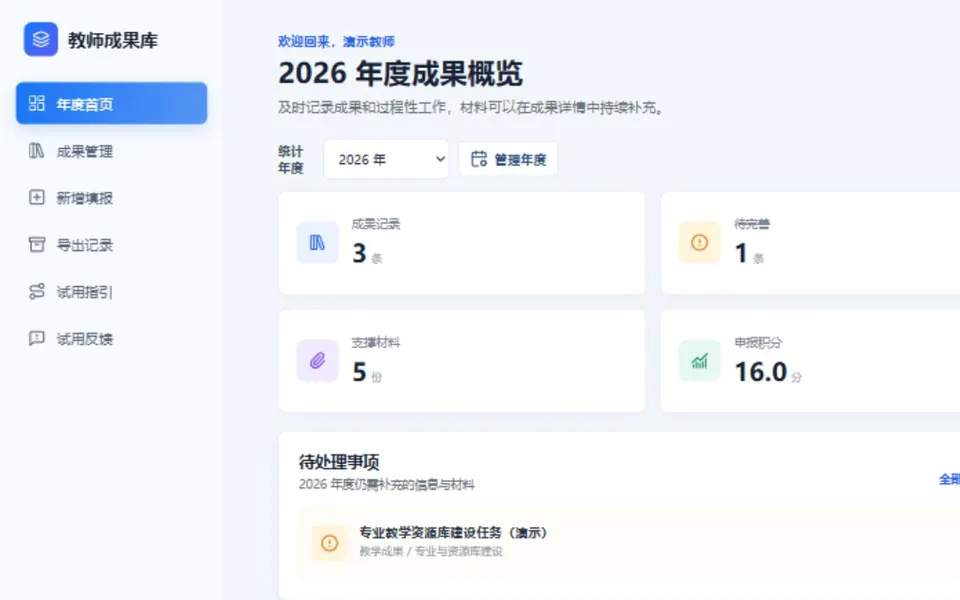960x600 pixels.
Task: Click the 申报积分 chart icon
Action: [x=699, y=361]
